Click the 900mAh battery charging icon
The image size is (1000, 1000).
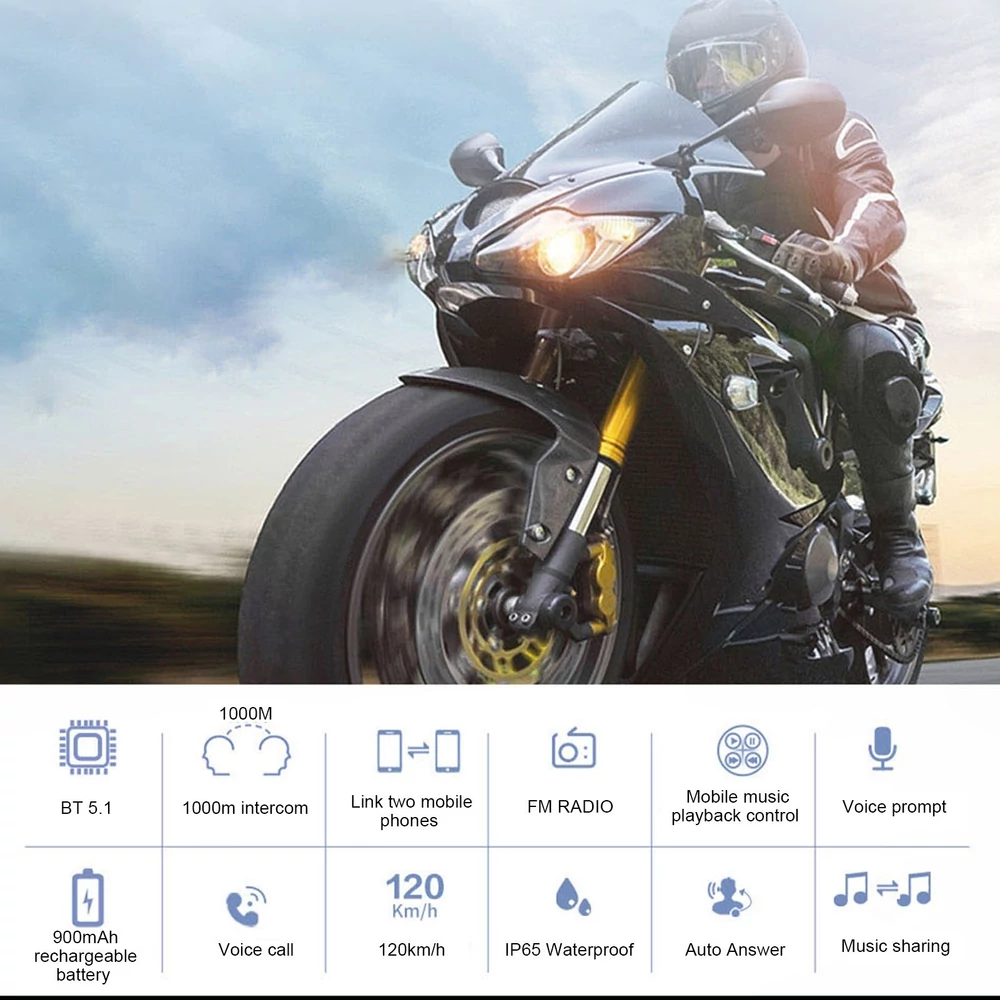[88, 897]
